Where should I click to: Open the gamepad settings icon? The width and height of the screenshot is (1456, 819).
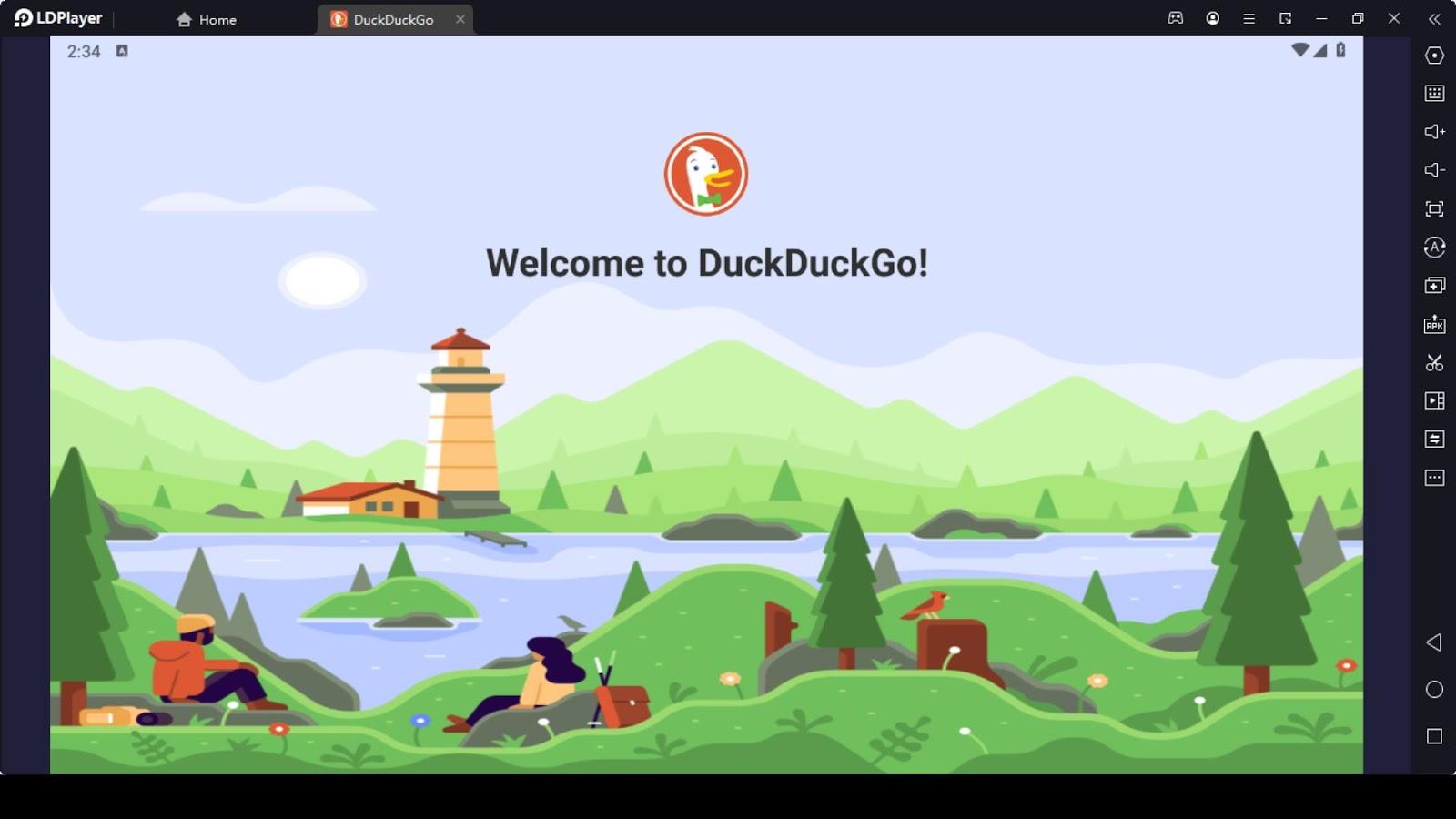[x=1176, y=18]
